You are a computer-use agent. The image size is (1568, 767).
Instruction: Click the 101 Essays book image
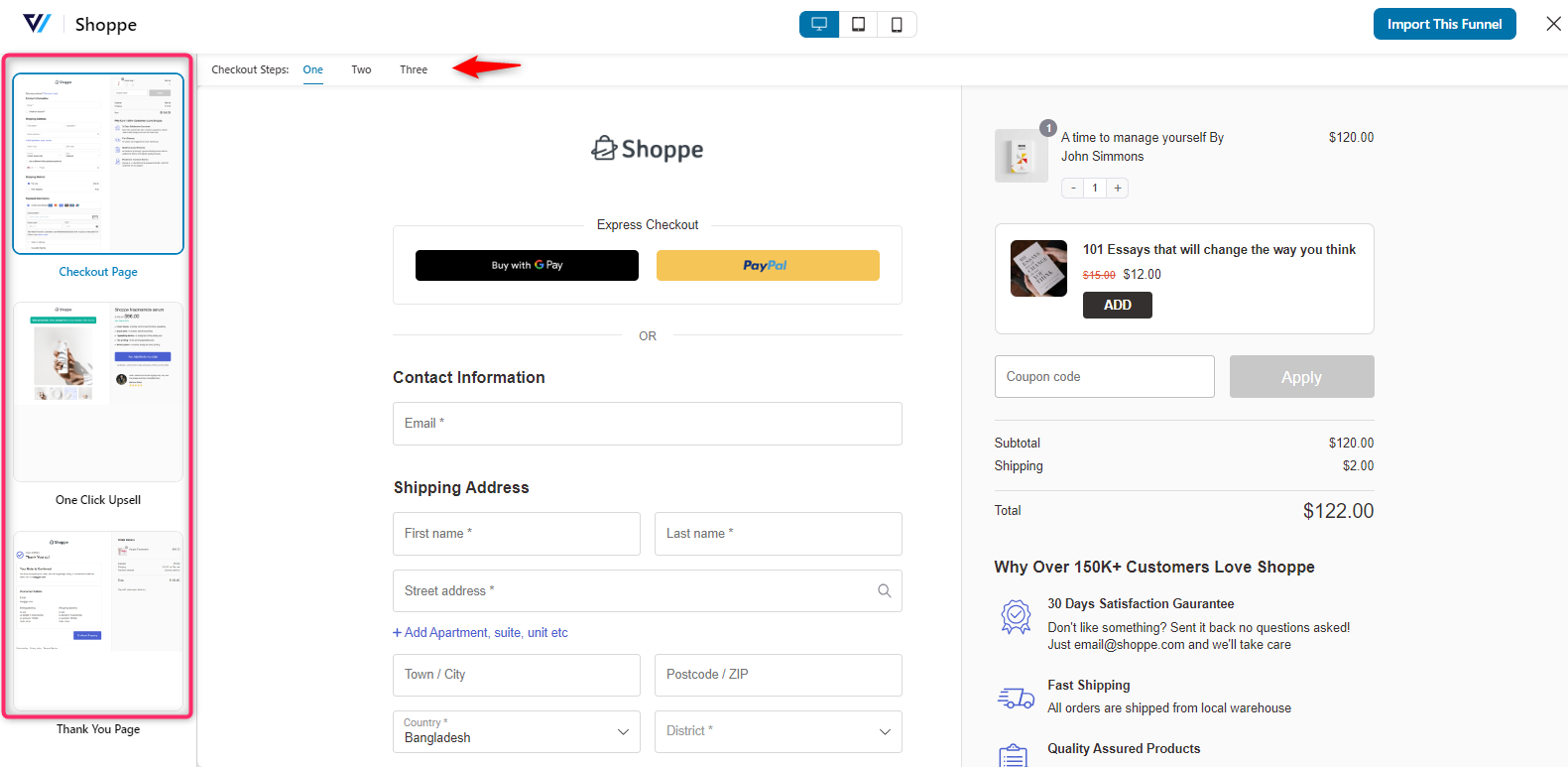click(x=1038, y=268)
